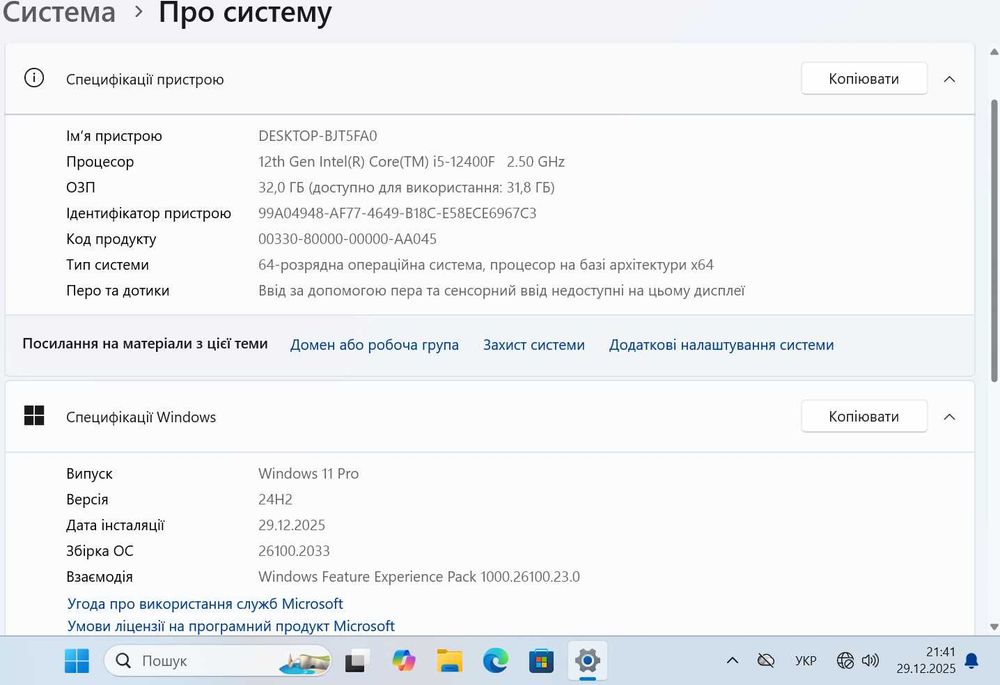The width and height of the screenshot is (1000, 685).
Task: Open Угода про використання служб Microsoft
Action: pyautogui.click(x=205, y=603)
